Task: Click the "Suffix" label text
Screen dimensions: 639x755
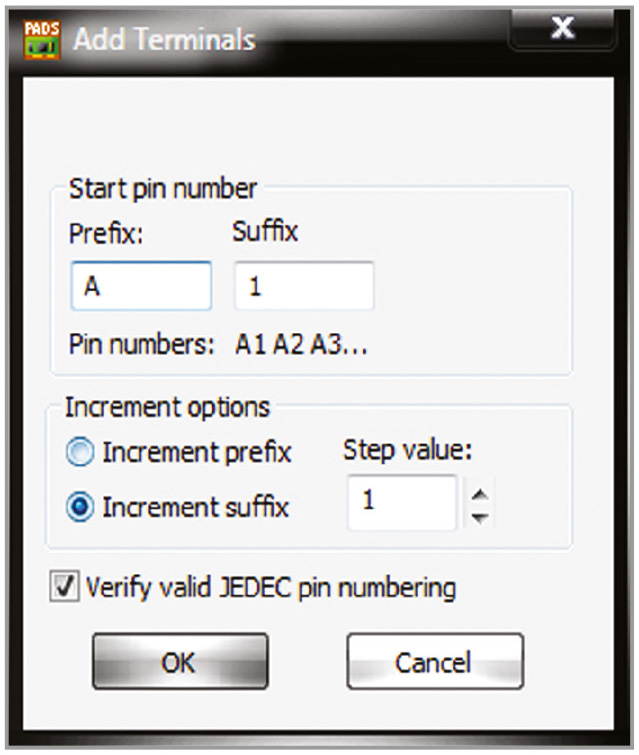Action: [264, 233]
